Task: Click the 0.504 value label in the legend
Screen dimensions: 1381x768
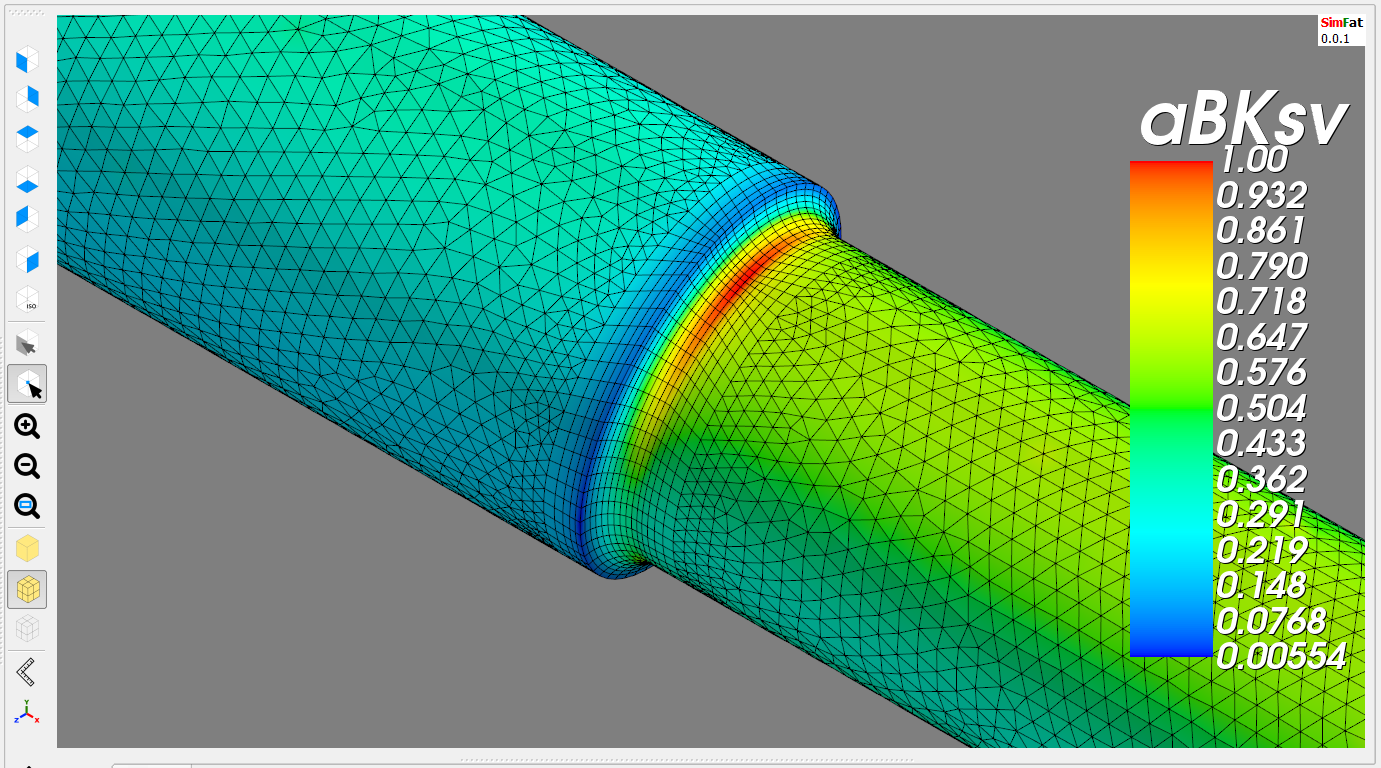Action: [x=1262, y=408]
